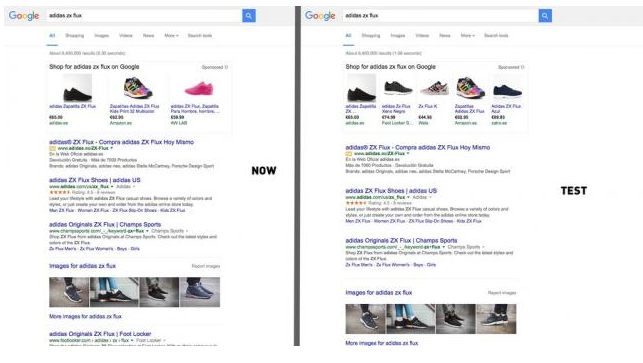Click 'Report images' on NOW page
This screenshot has width=643, height=363.
click(205, 266)
